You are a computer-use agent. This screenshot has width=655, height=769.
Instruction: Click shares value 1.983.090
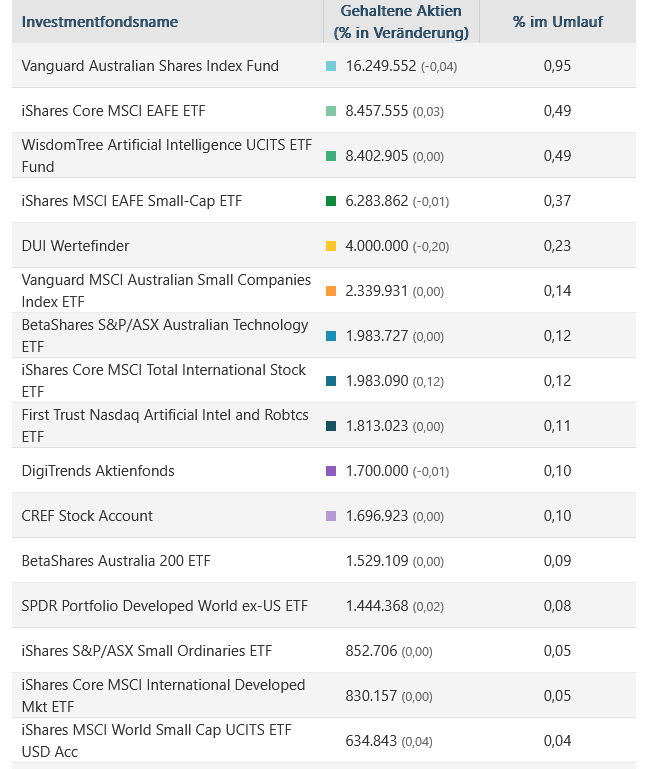(x=377, y=381)
